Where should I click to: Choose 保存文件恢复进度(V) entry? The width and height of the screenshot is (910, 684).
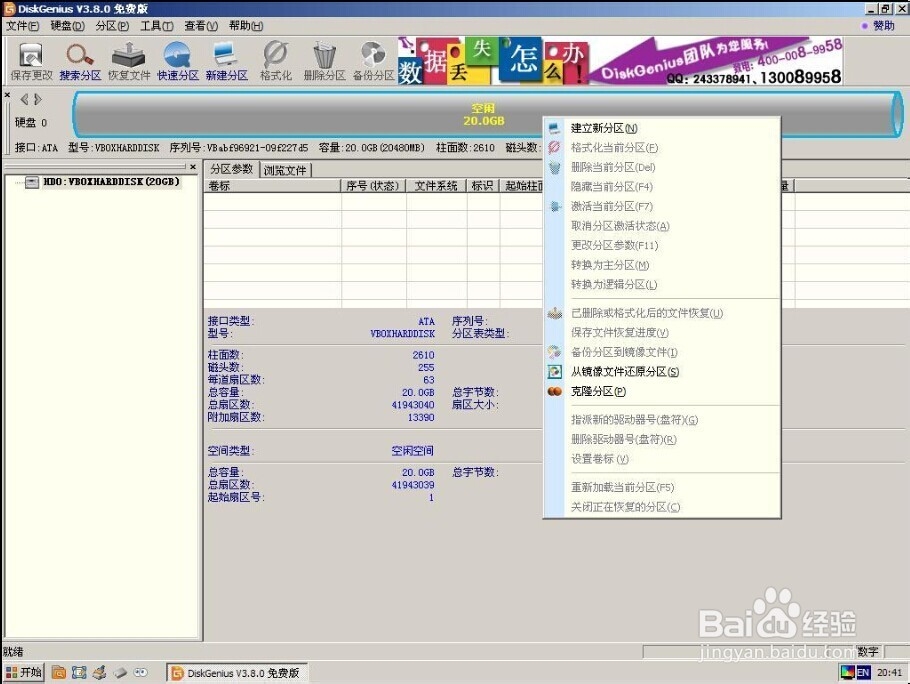pyautogui.click(x=662, y=333)
